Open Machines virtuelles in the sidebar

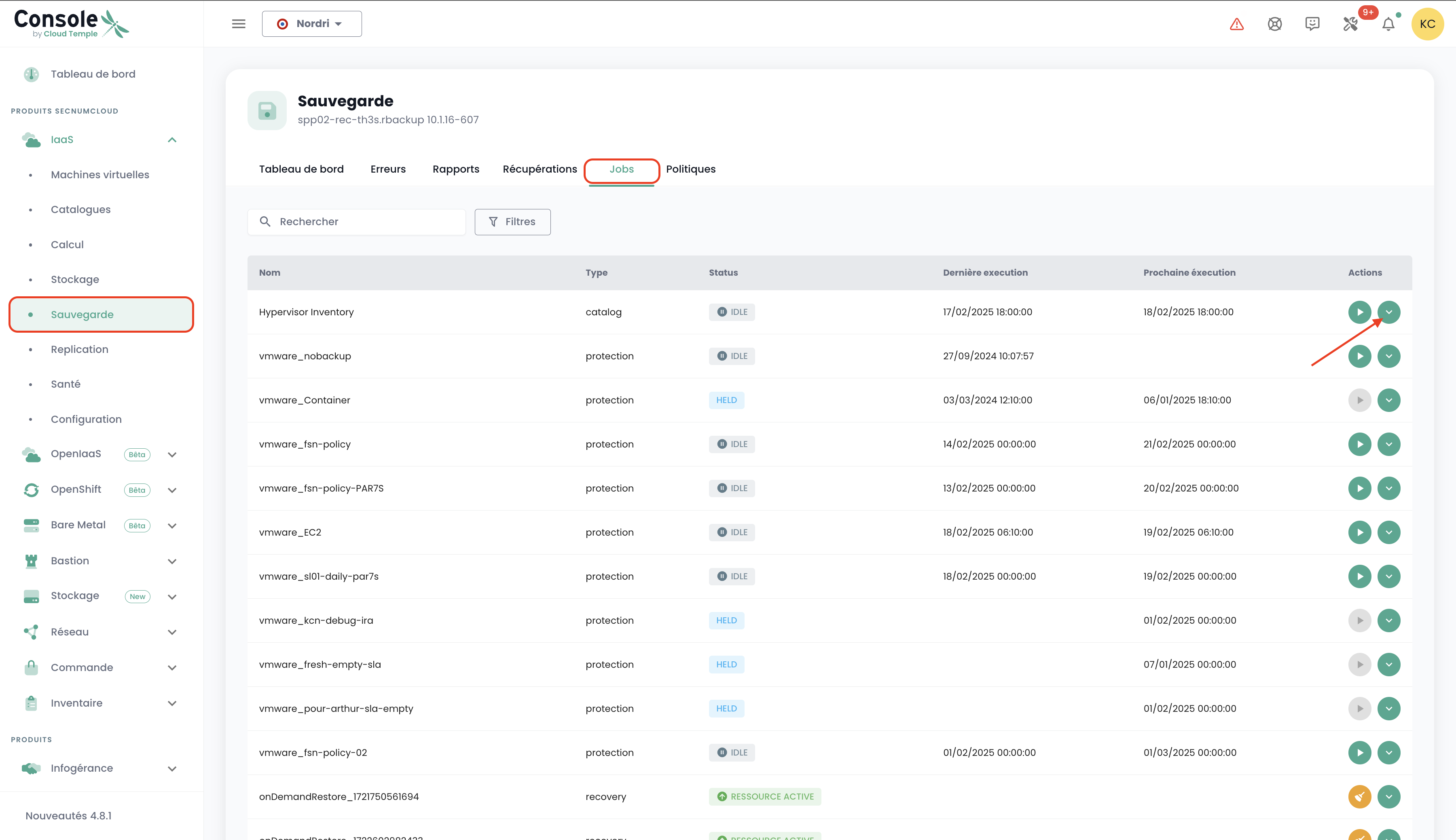[100, 175]
